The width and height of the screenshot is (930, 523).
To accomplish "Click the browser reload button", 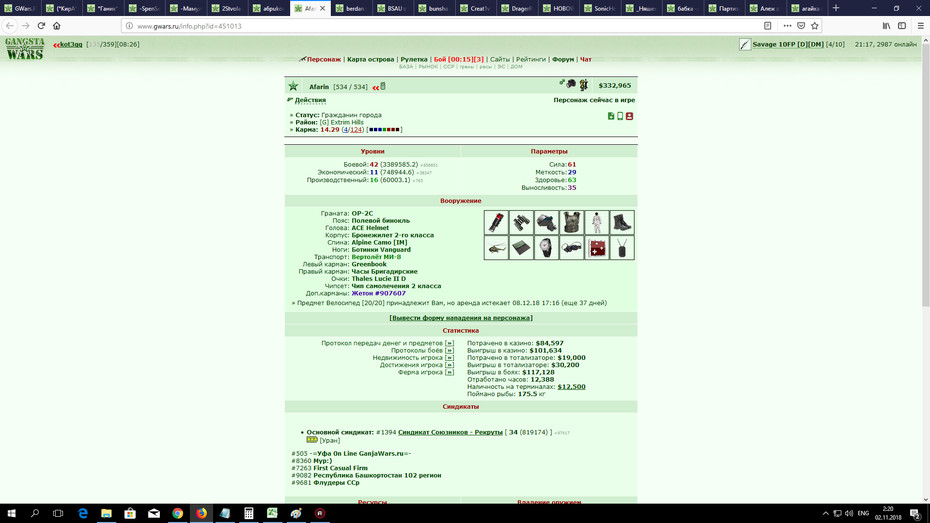I will (41, 25).
